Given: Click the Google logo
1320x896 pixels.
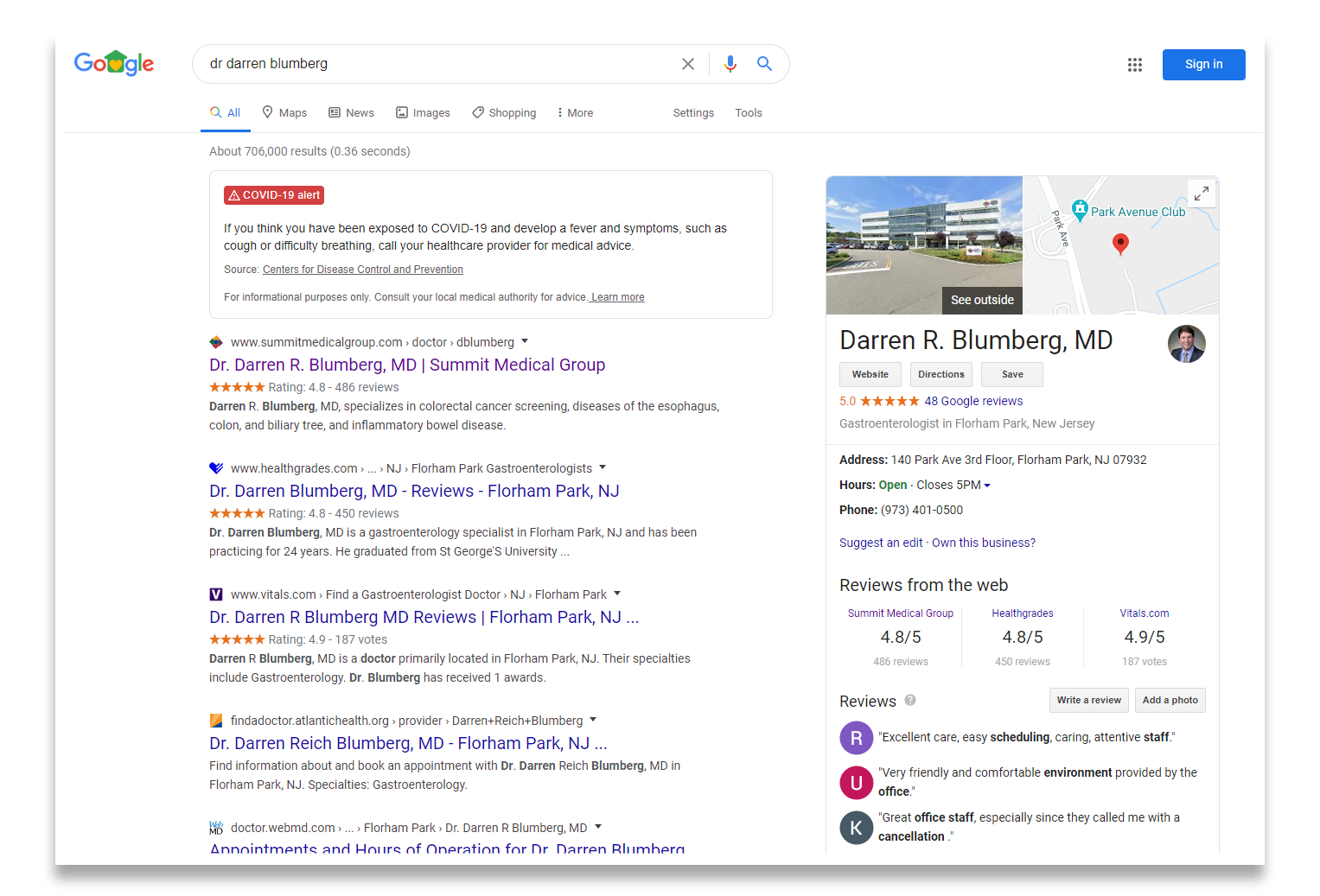Looking at the screenshot, I should (x=114, y=64).
